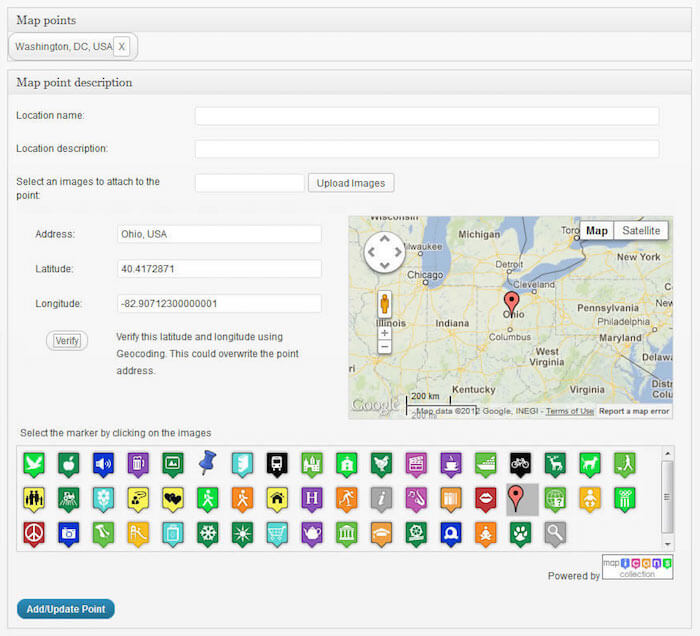Click the marker list scrollbar thumb
The image size is (700, 636).
coord(667,497)
